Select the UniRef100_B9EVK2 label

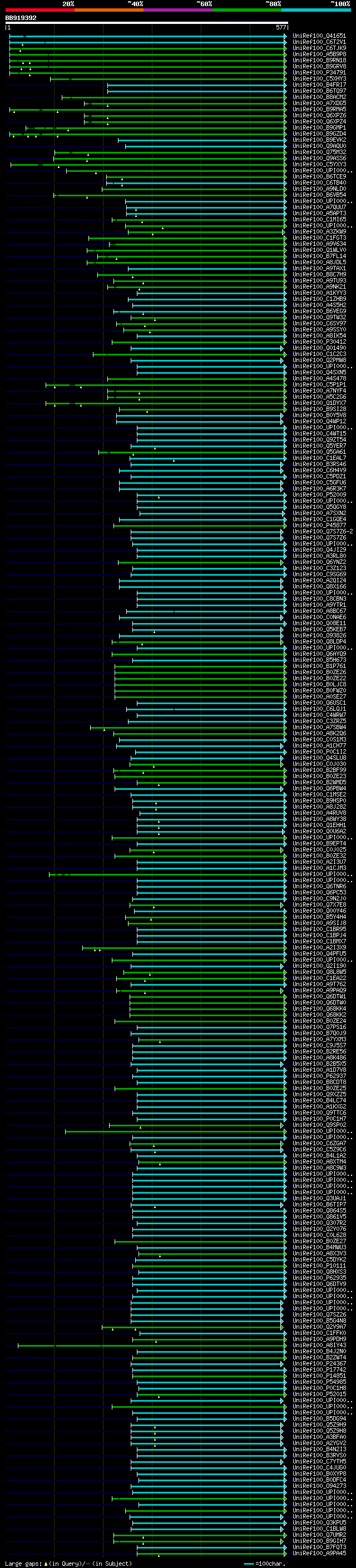coord(319,140)
